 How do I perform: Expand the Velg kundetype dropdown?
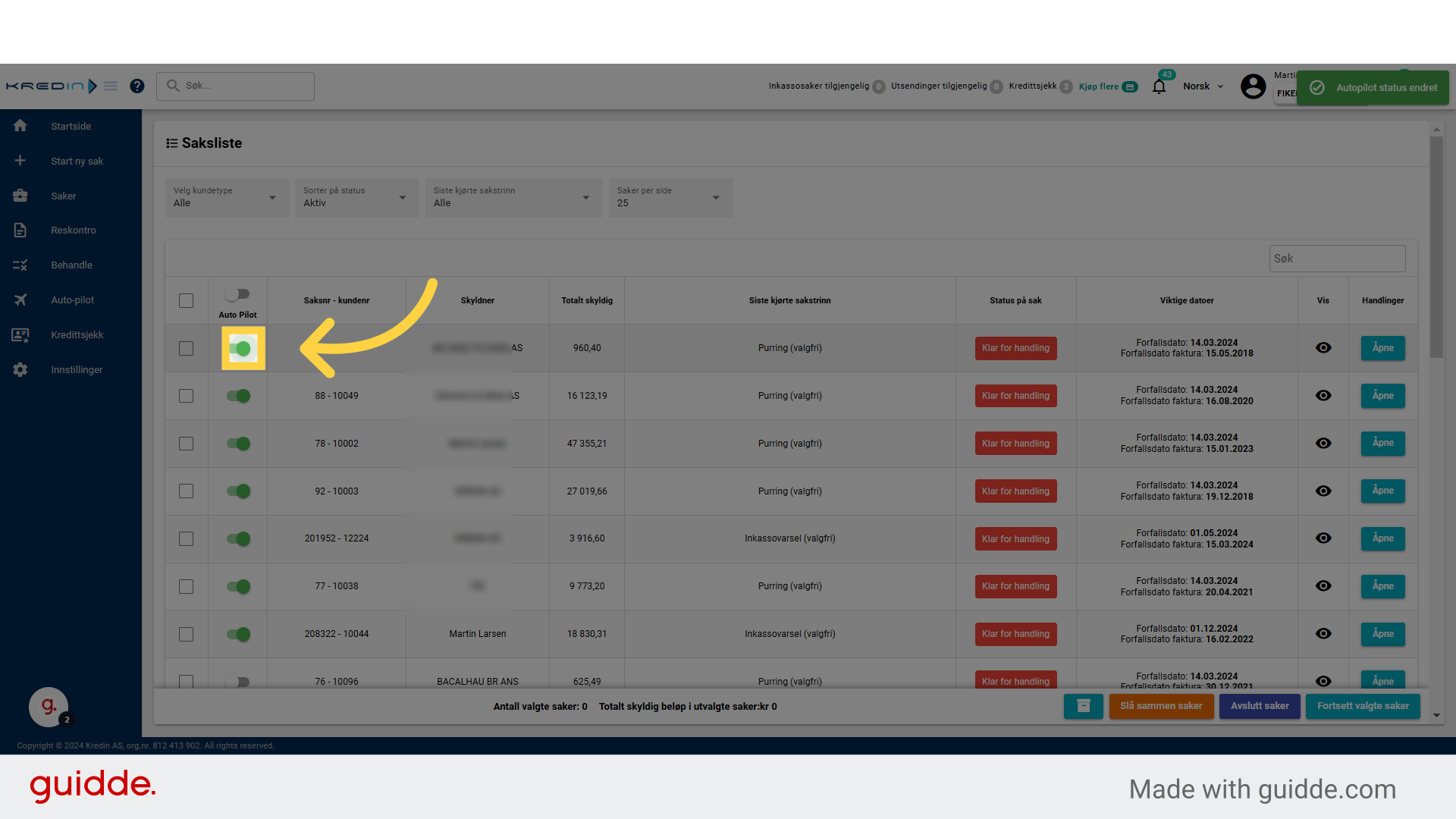[227, 198]
